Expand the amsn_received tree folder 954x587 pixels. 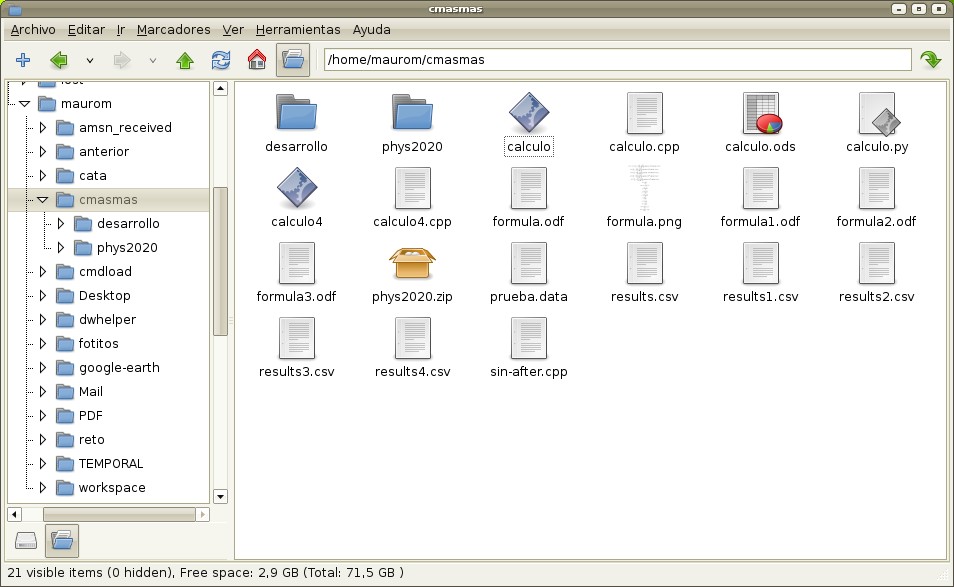click(x=43, y=128)
